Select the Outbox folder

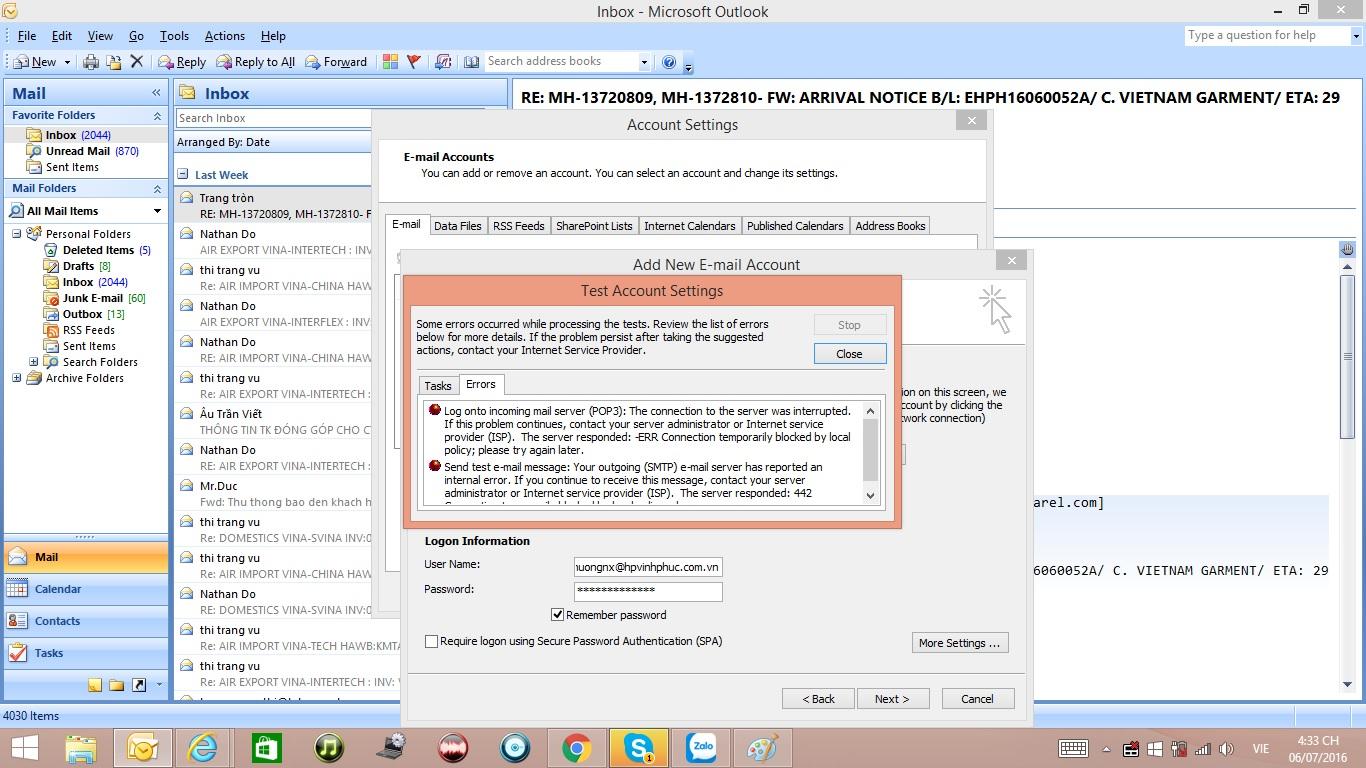tap(84, 314)
